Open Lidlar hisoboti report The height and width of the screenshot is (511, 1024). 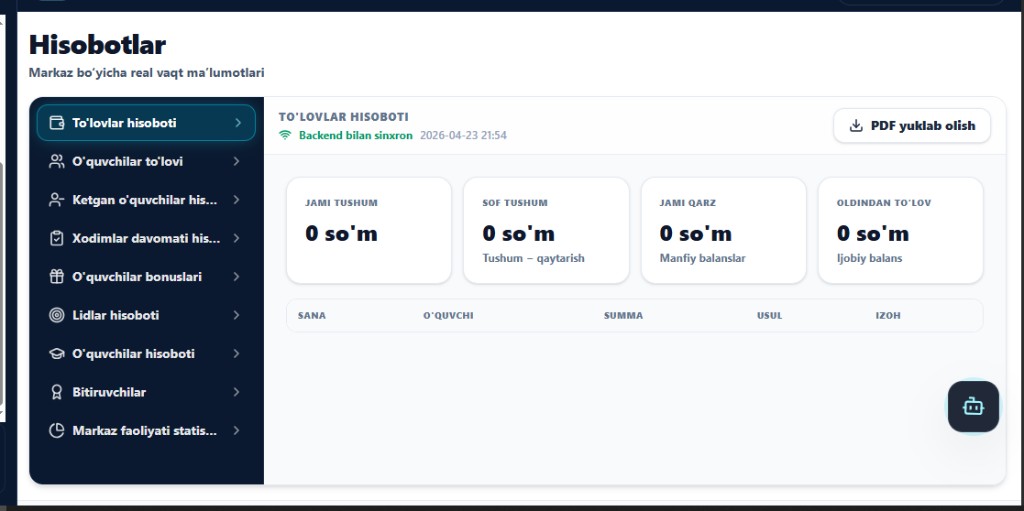coord(146,315)
